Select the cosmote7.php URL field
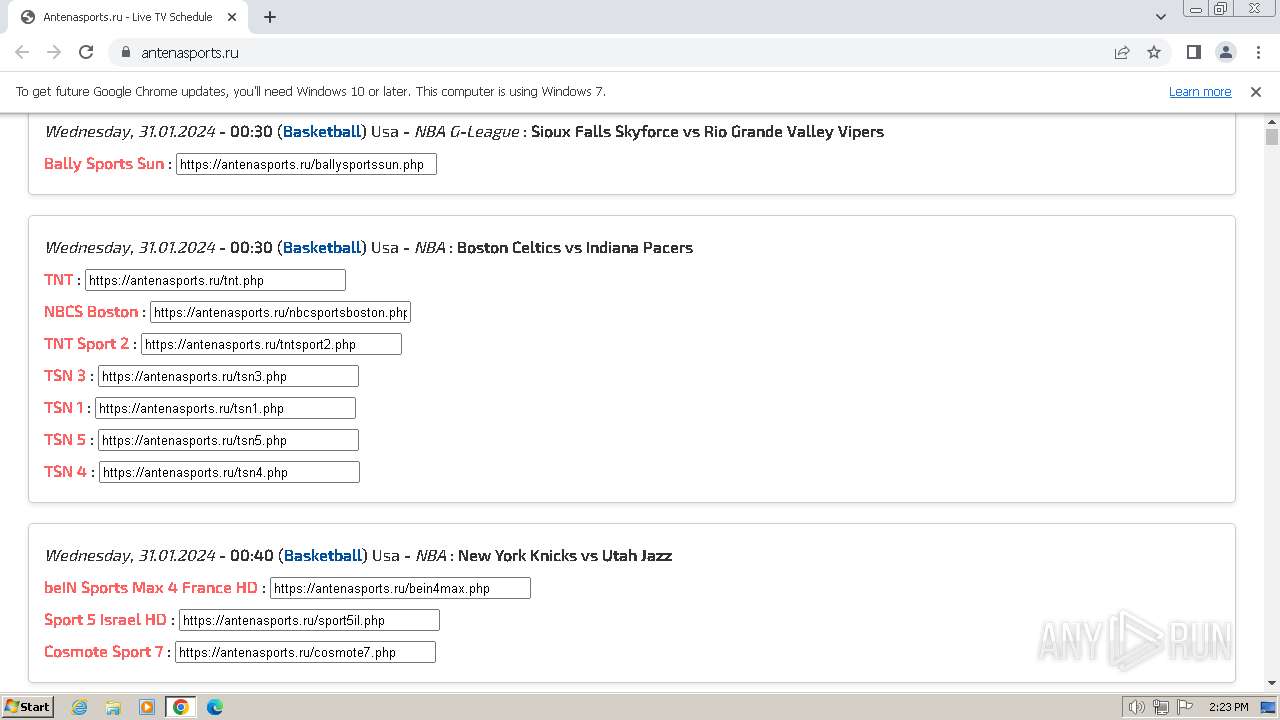Viewport: 1280px width, 720px height. tap(305, 652)
